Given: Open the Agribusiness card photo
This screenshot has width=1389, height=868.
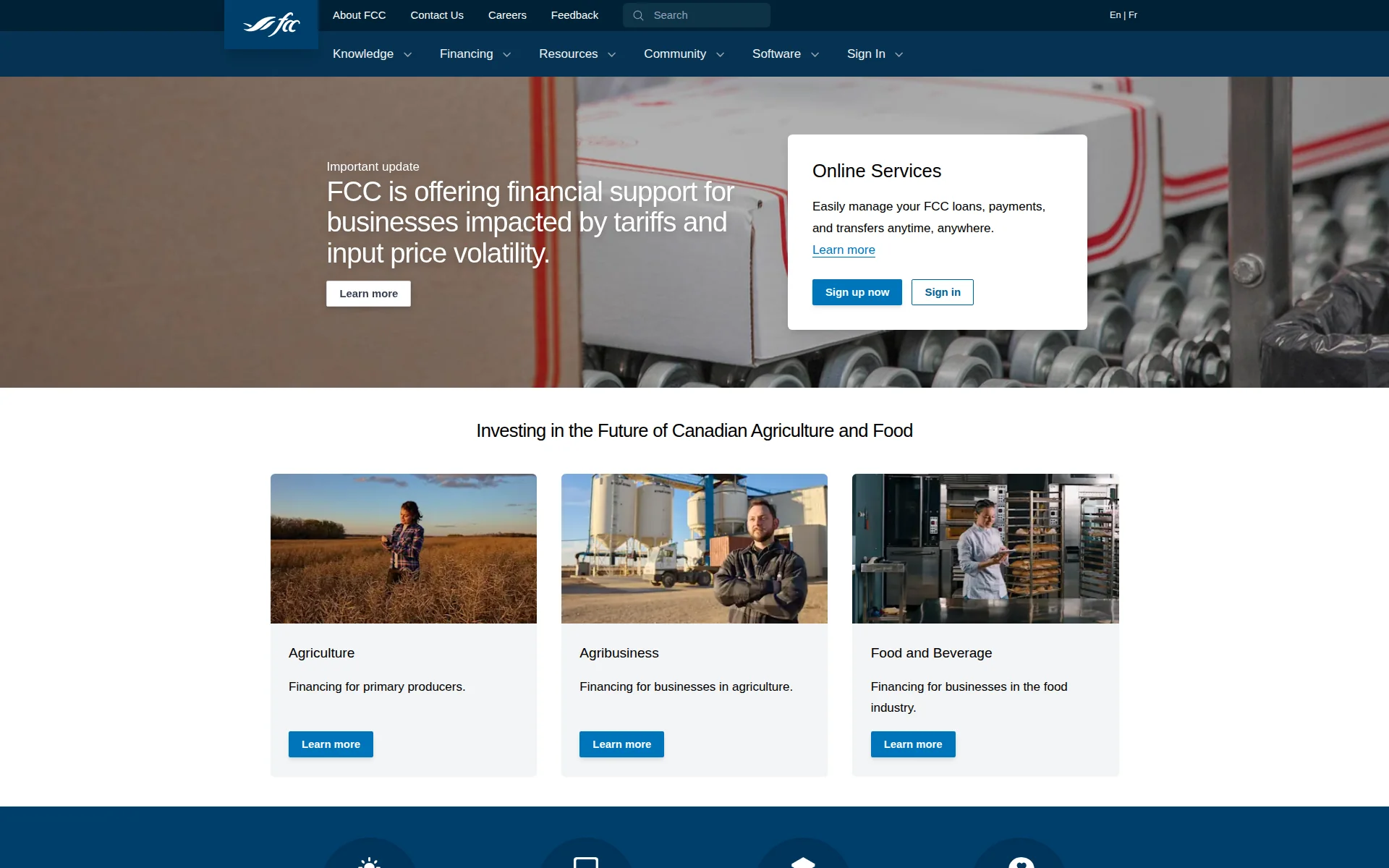Looking at the screenshot, I should point(694,548).
